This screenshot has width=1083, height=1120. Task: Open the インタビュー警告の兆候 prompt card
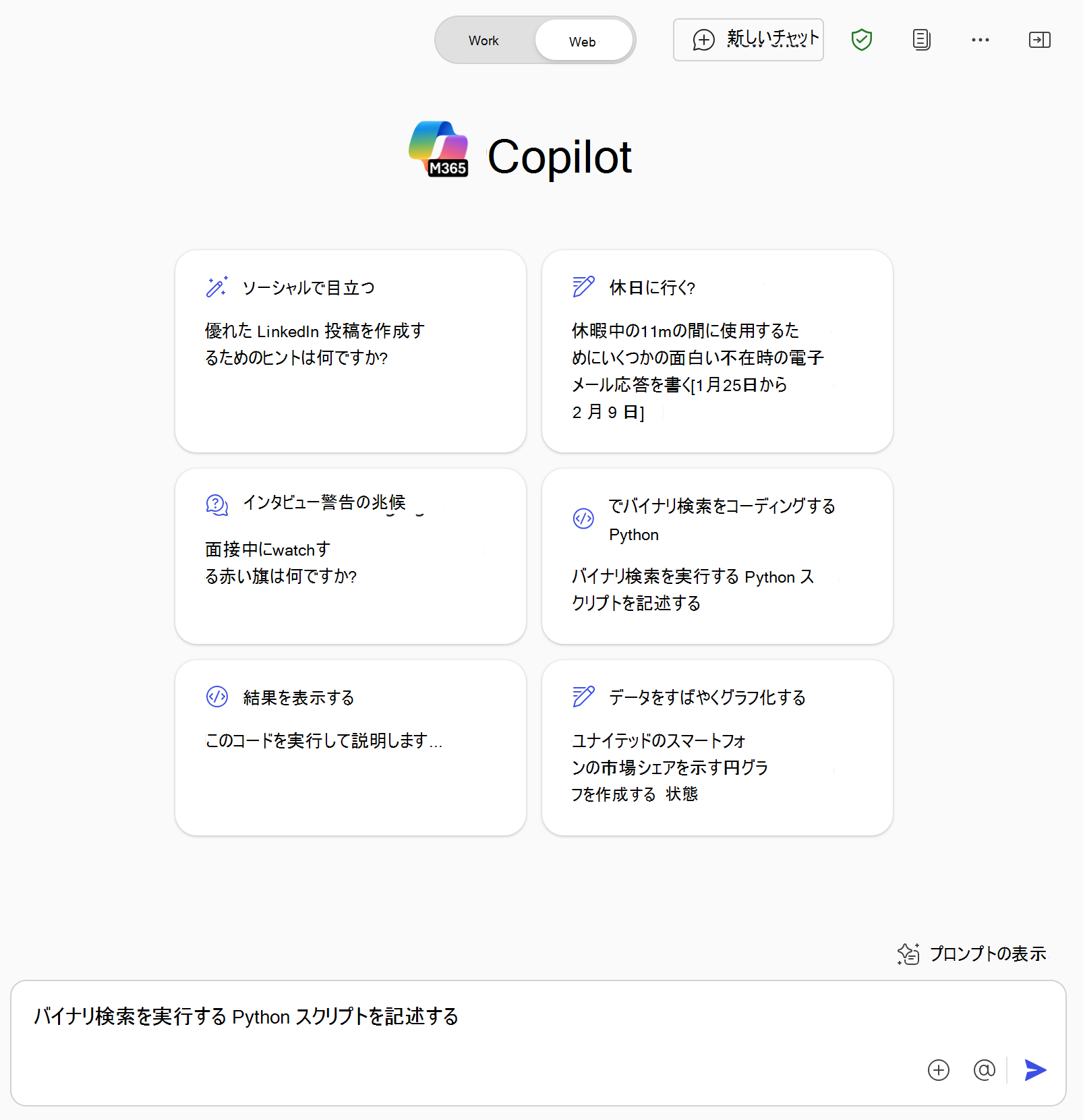click(x=350, y=556)
